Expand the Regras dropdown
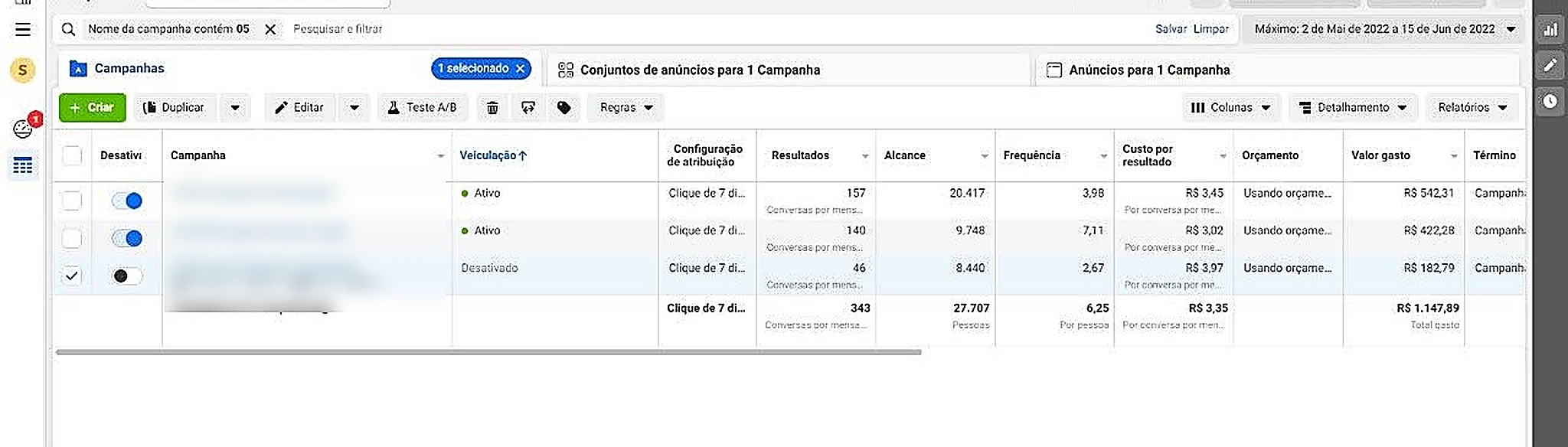Image resolution: width=1568 pixels, height=447 pixels. coord(626,108)
